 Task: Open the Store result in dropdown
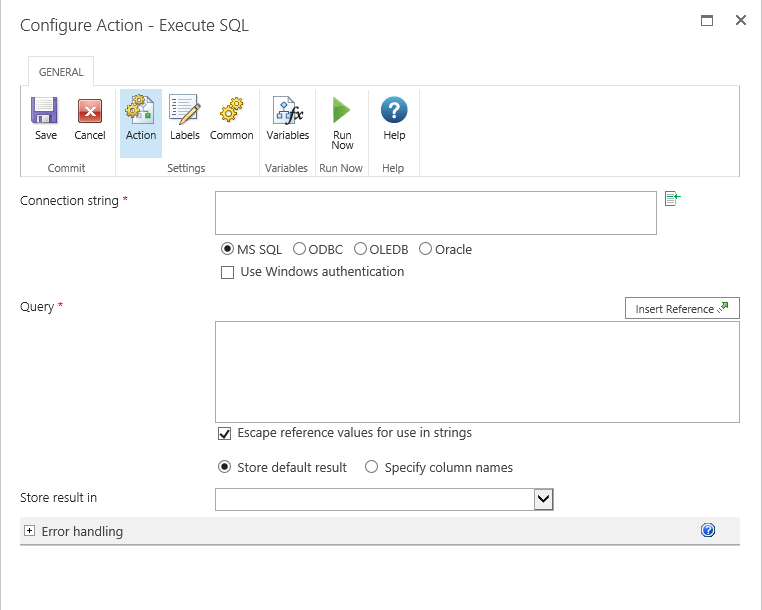[543, 499]
